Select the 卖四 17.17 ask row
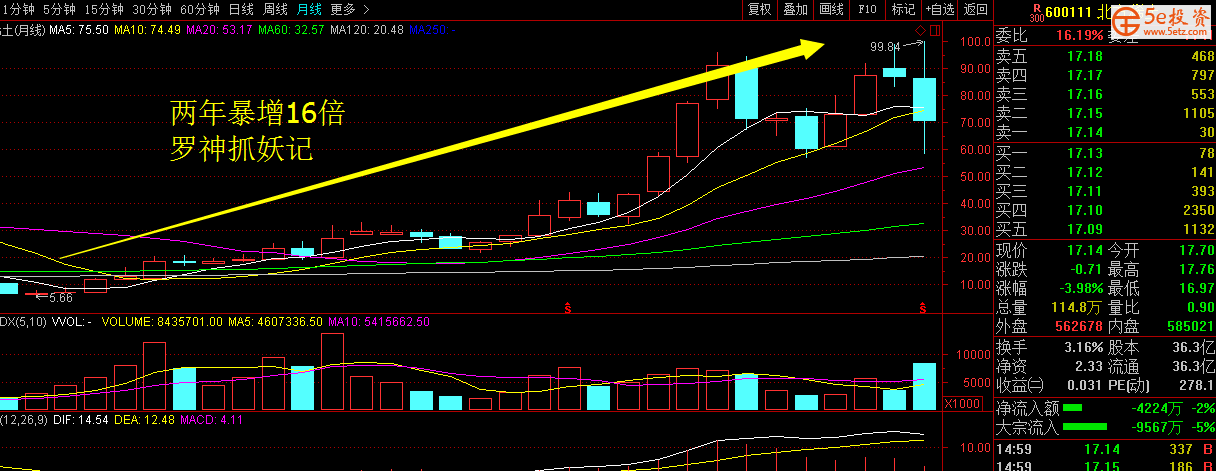This screenshot has height=471, width=1216. (x=1105, y=75)
